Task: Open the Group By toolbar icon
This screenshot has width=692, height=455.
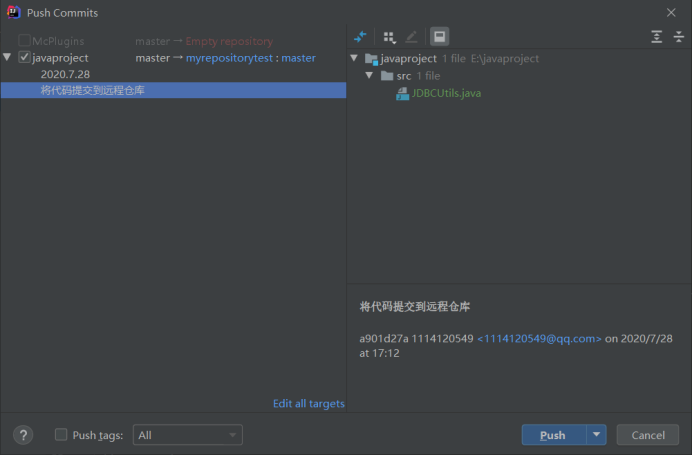Action: pyautogui.click(x=389, y=37)
